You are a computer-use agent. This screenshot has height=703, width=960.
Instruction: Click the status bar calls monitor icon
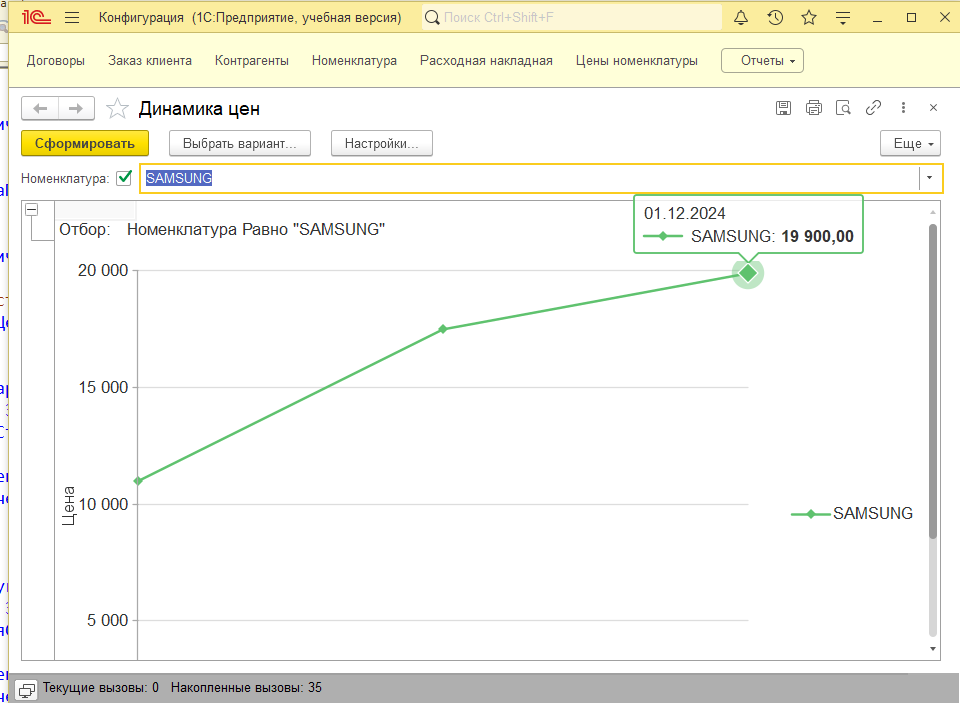(x=27, y=690)
